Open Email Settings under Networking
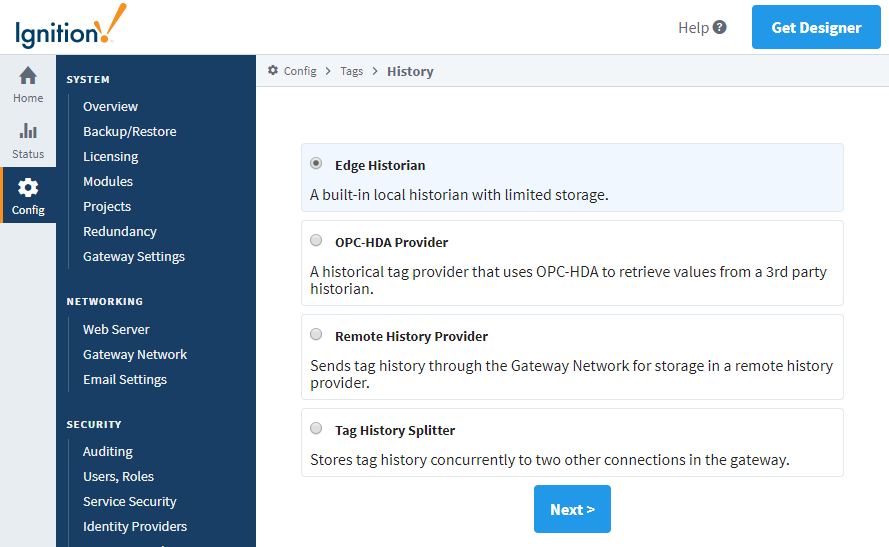Viewport: 889px width, 547px height. [x=125, y=379]
